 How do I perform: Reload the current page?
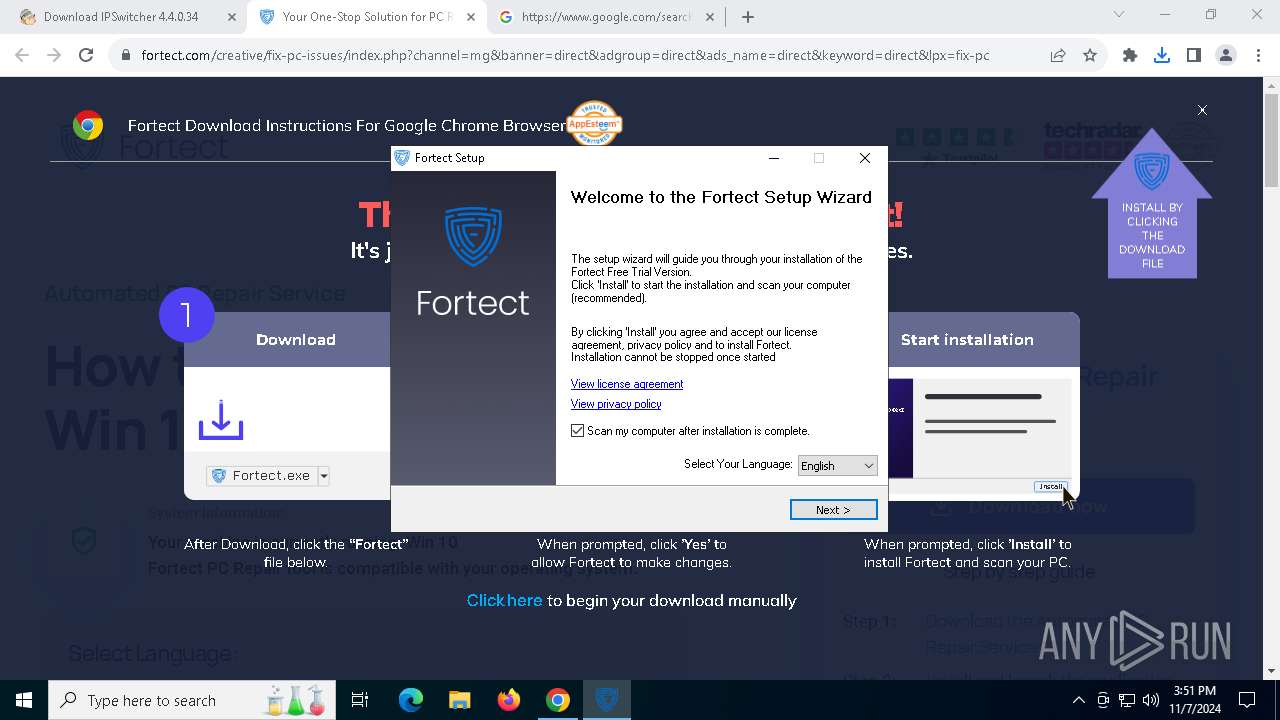(x=86, y=56)
